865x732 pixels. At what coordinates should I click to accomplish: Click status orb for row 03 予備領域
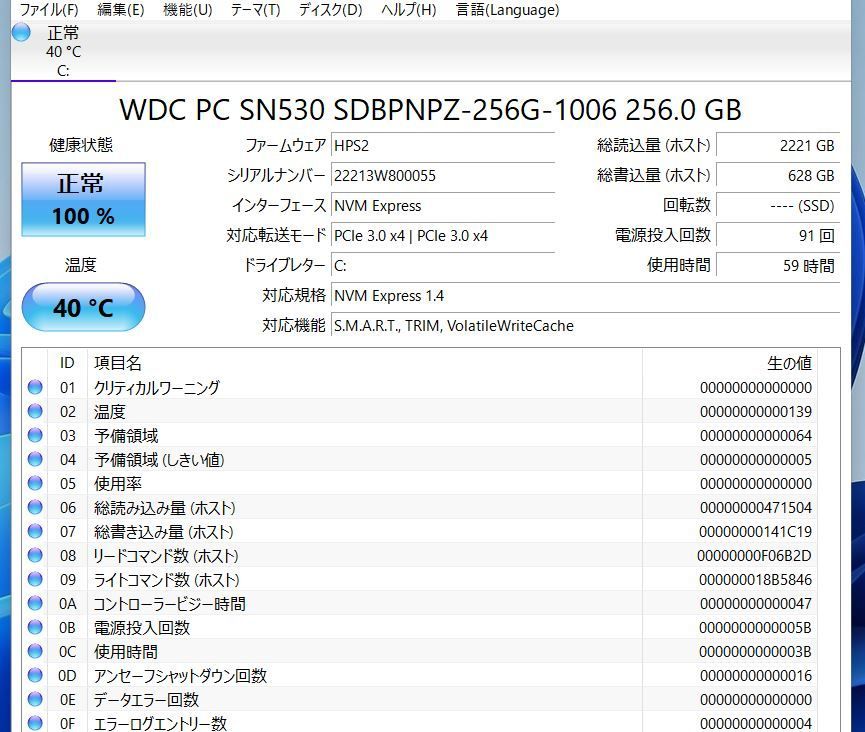[x=35, y=435]
